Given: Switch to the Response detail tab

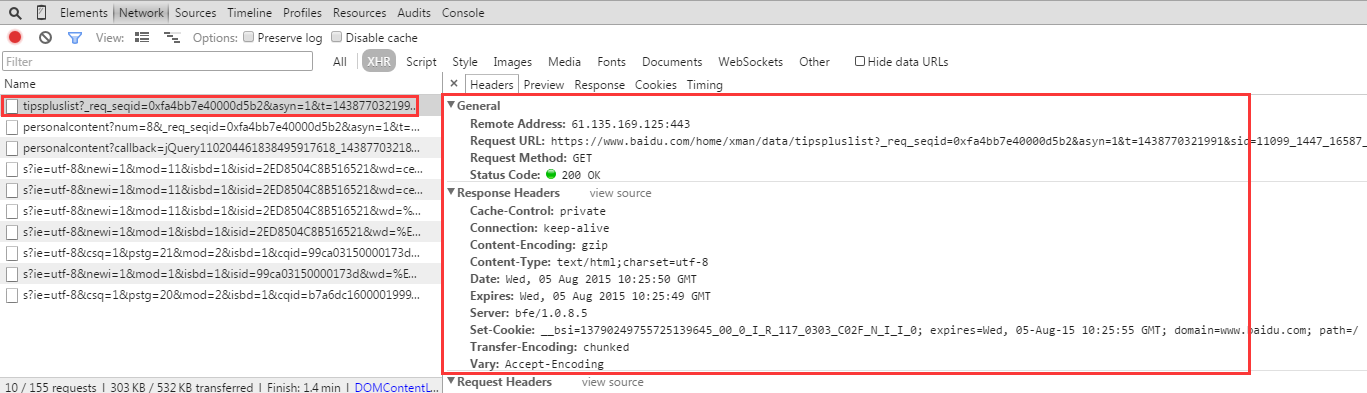Looking at the screenshot, I should tap(599, 85).
